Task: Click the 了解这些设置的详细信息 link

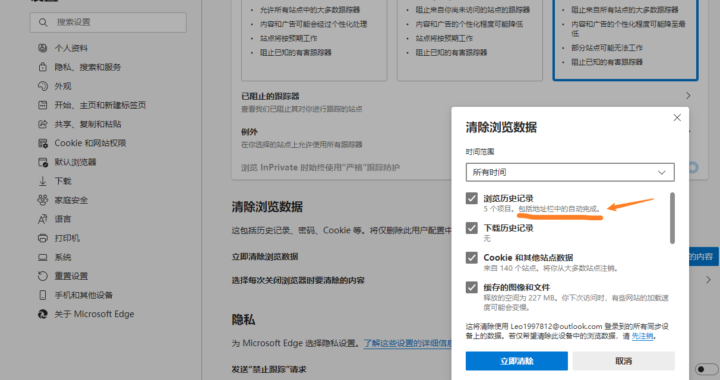Action: pos(408,343)
